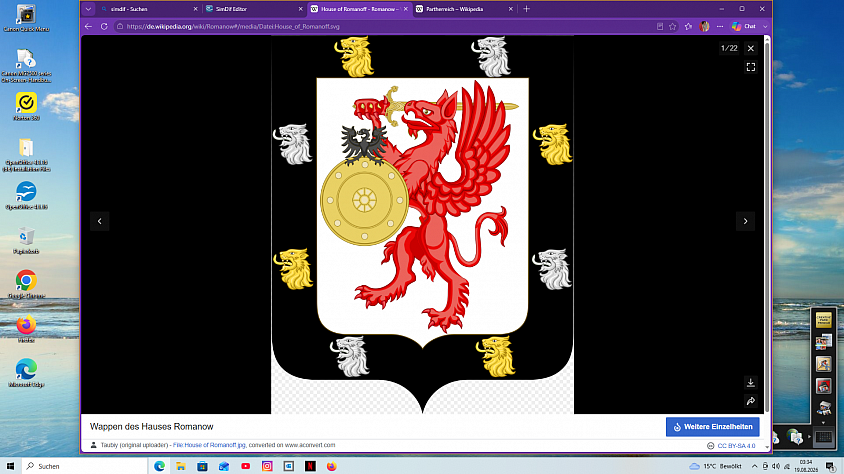Open the browser settings and more menu
Viewport: 844px width, 474px height.
(720, 26)
